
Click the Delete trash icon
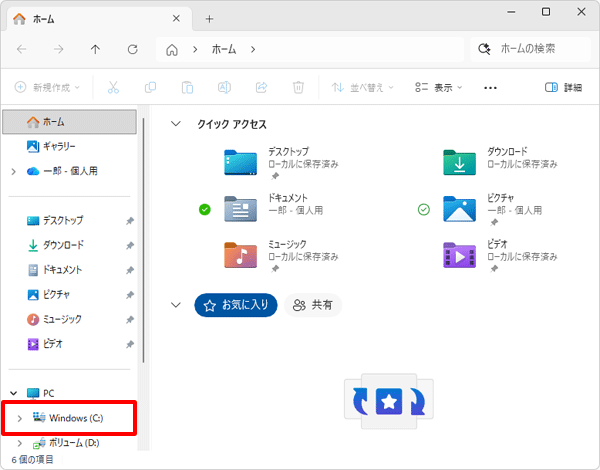point(298,88)
